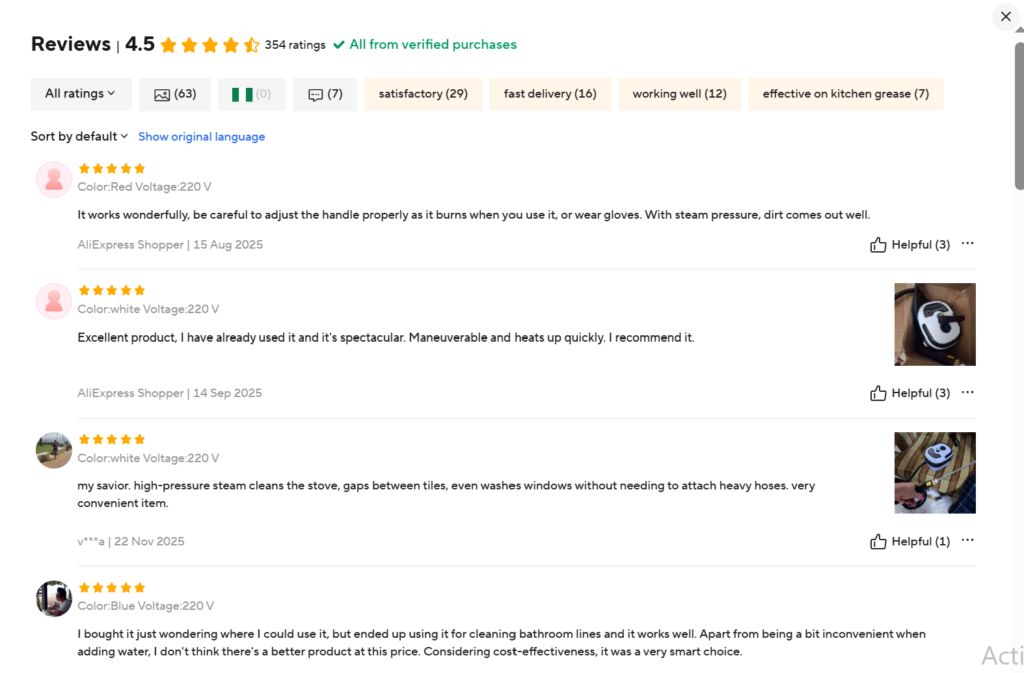
Task: Open the white steam cleaner review photo
Action: coord(934,324)
